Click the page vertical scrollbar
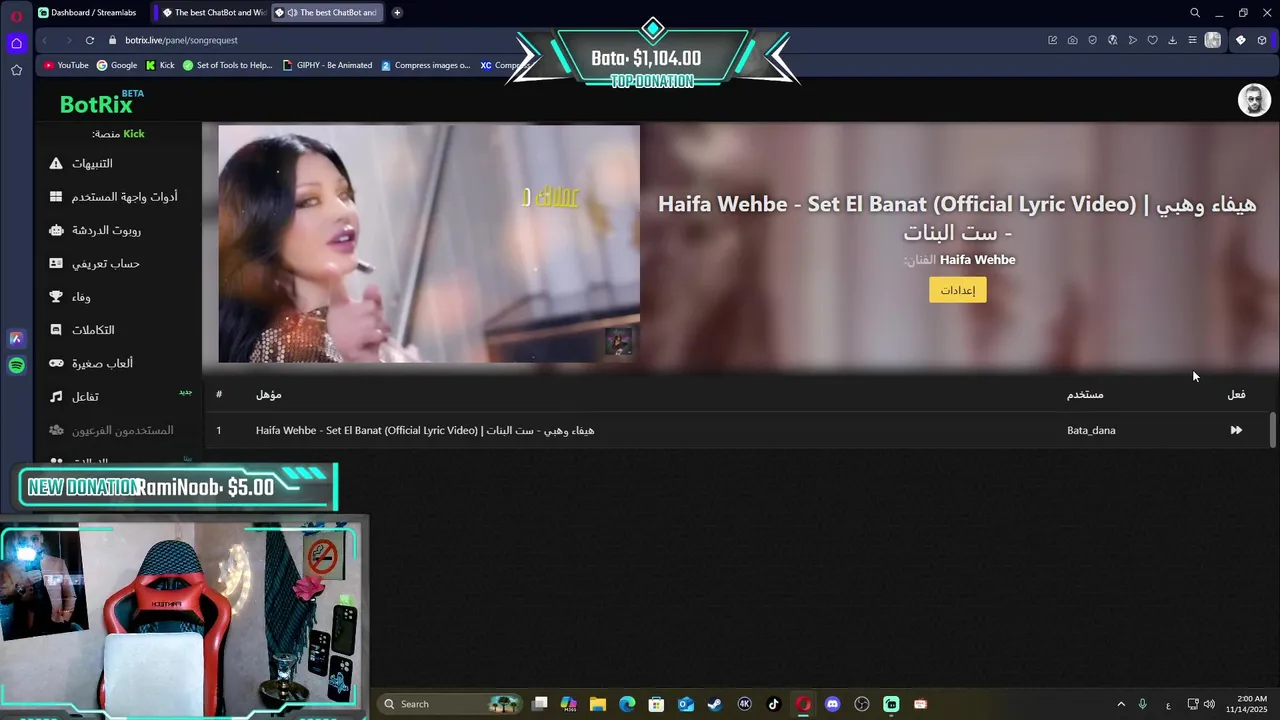The width and height of the screenshot is (1280, 720). [1273, 430]
